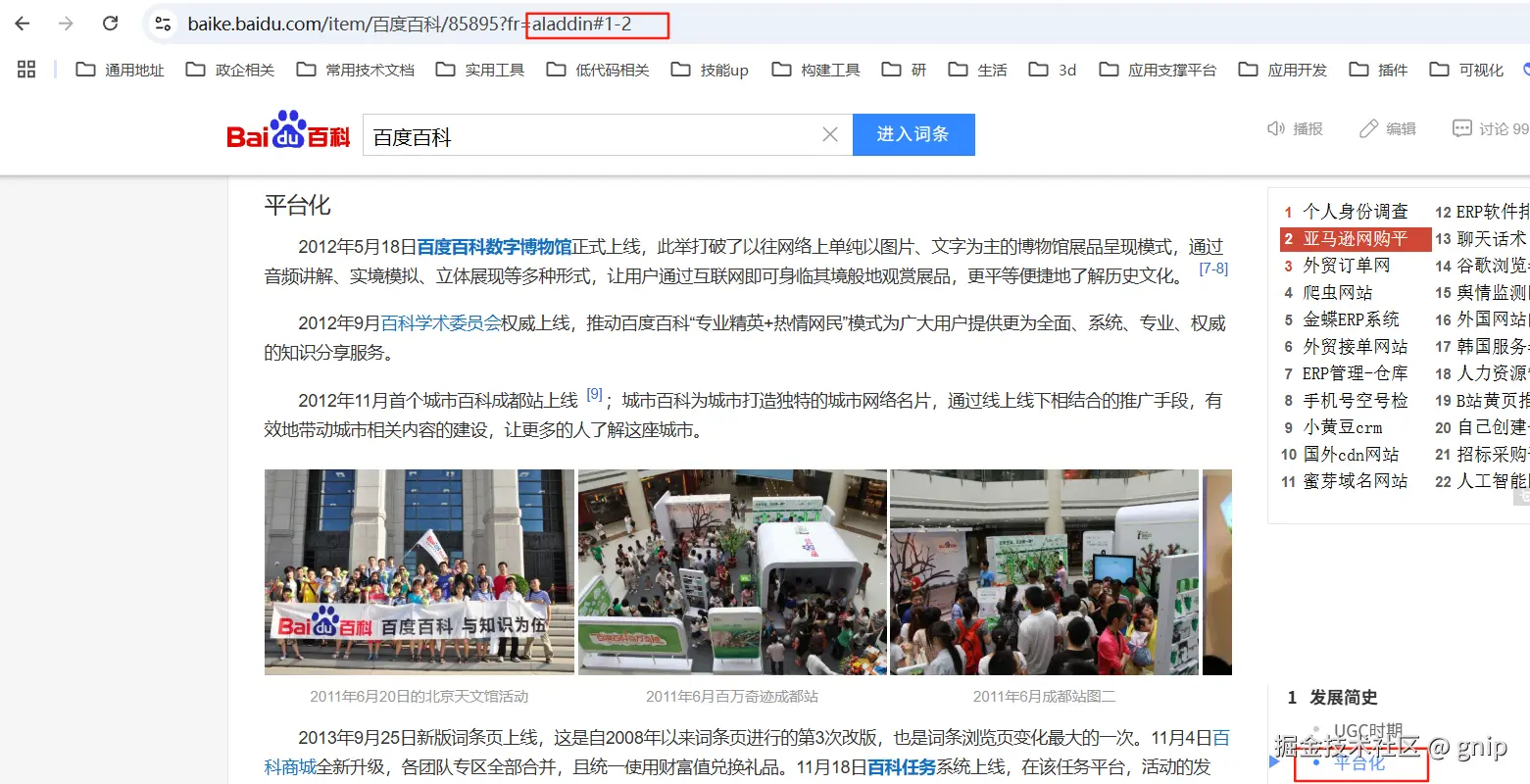This screenshot has height=784, width=1530.
Task: Click caption 2011年6月百万奇迹成都站
Action: (x=732, y=697)
